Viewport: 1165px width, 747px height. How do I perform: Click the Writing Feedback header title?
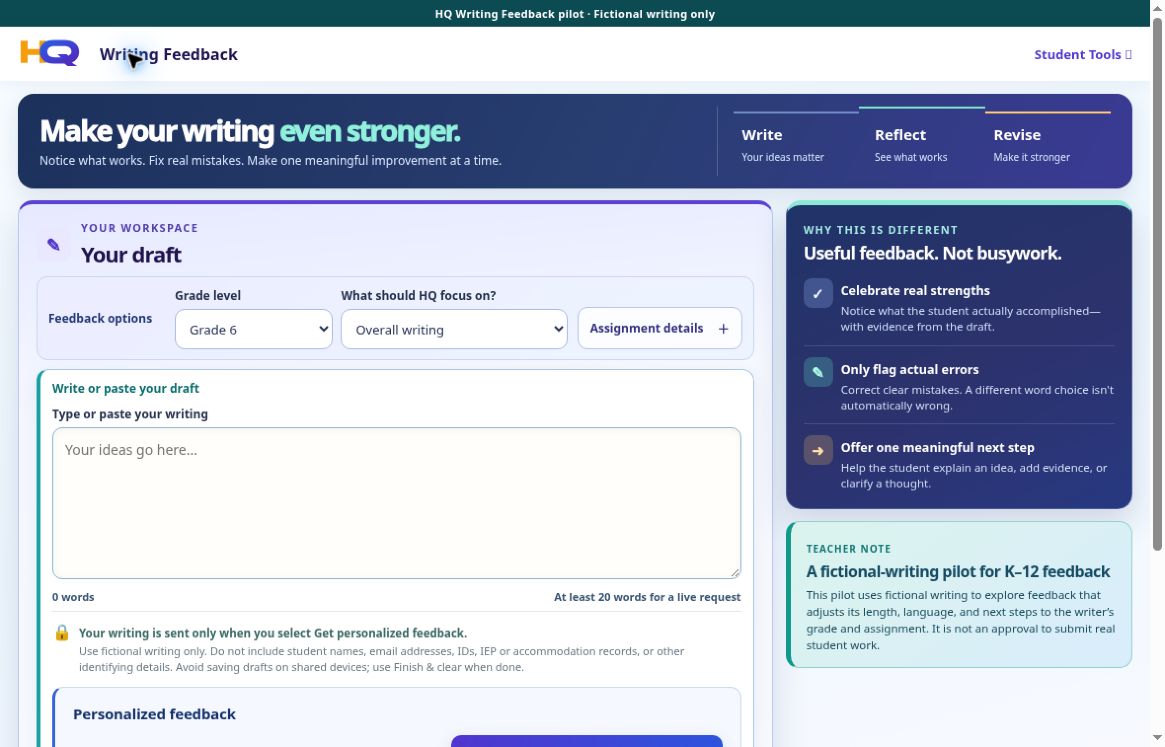point(169,54)
